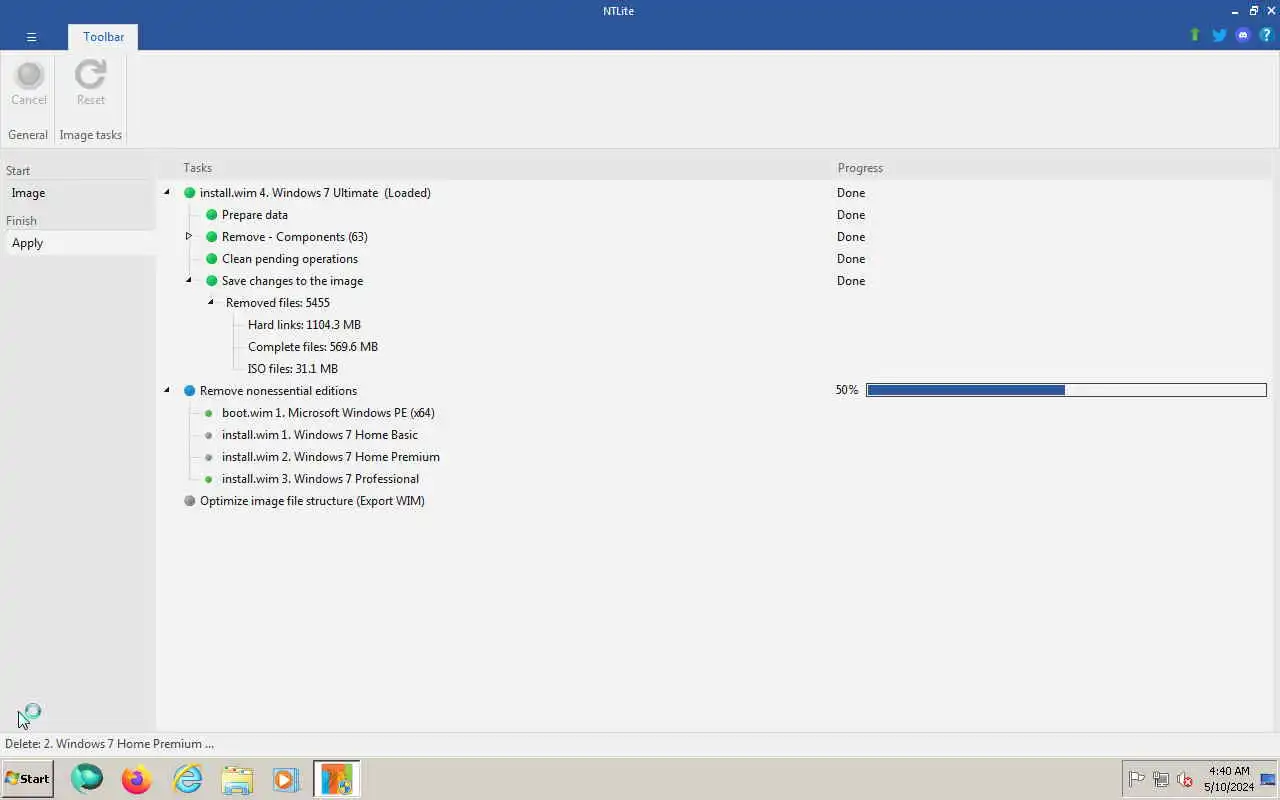Click the muted volume tray icon
Image resolution: width=1280 pixels, height=800 pixels.
point(1185,779)
